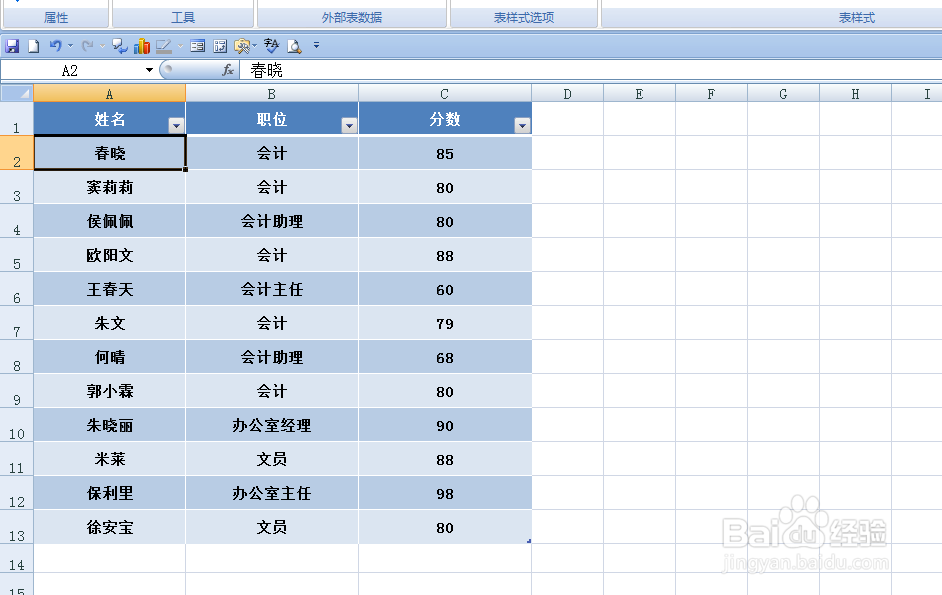Open the 分数 column filter dropdown

[522, 125]
